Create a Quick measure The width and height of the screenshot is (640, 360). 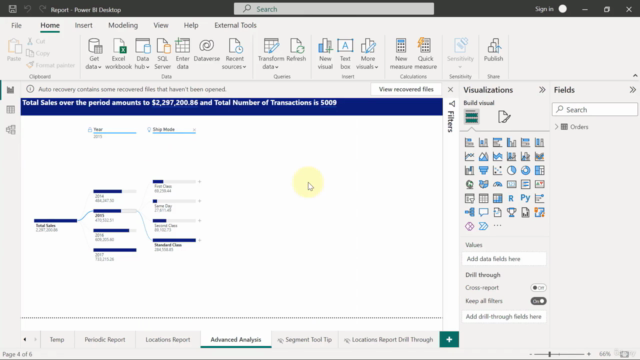coord(425,53)
